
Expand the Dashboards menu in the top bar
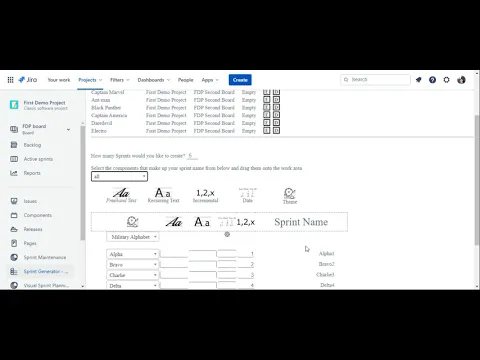pyautogui.click(x=154, y=80)
